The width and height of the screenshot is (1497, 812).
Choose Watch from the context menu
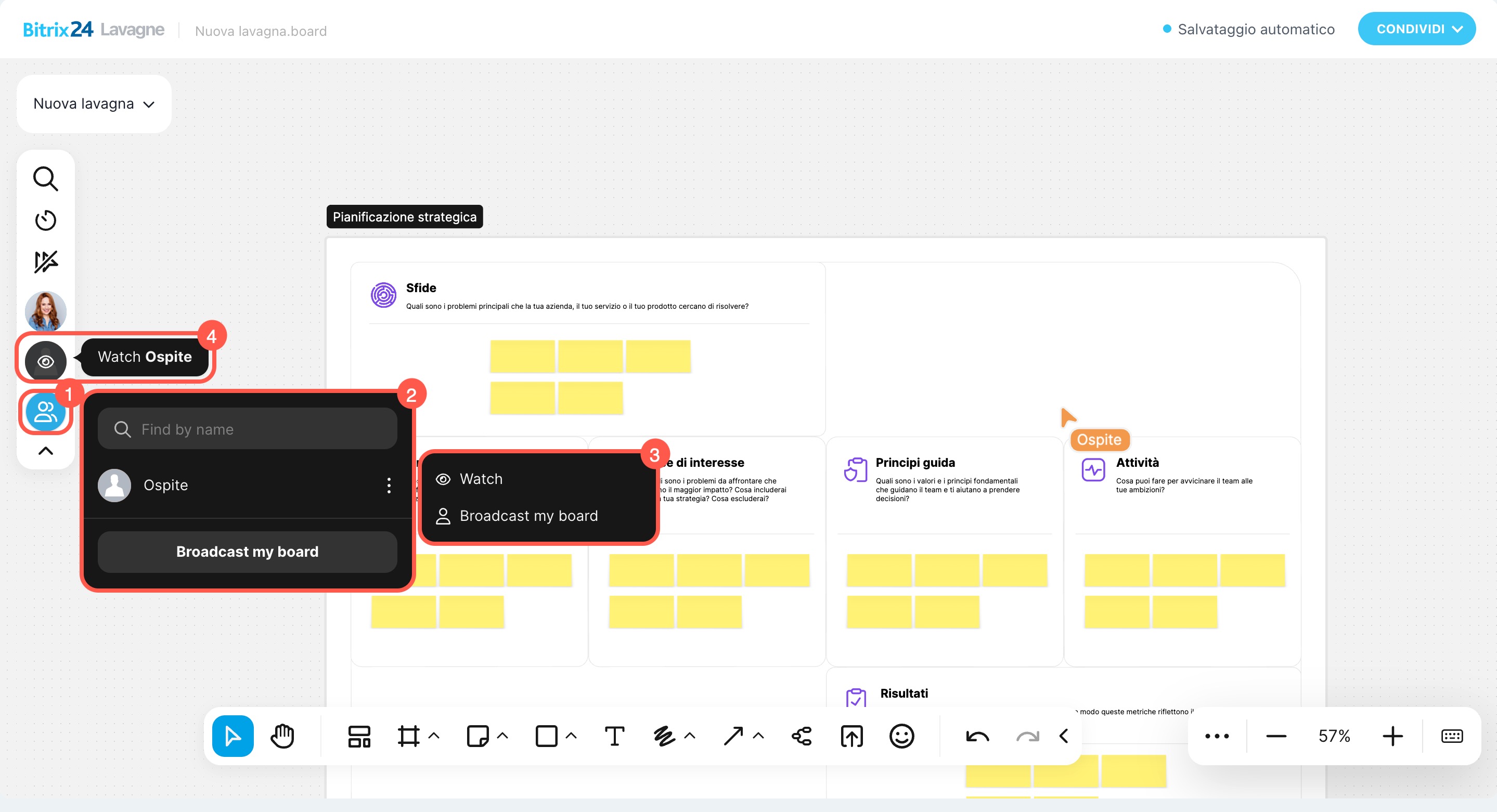click(x=481, y=479)
